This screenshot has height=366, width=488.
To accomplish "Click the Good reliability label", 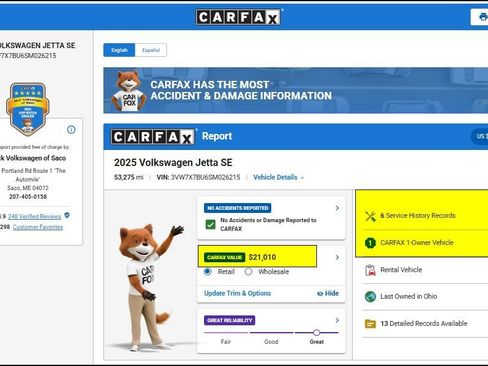I will point(271,342).
